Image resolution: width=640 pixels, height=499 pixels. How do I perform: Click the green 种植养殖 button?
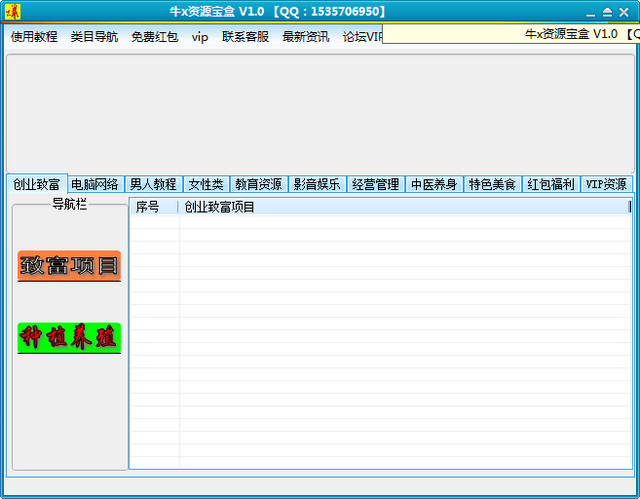tap(69, 338)
